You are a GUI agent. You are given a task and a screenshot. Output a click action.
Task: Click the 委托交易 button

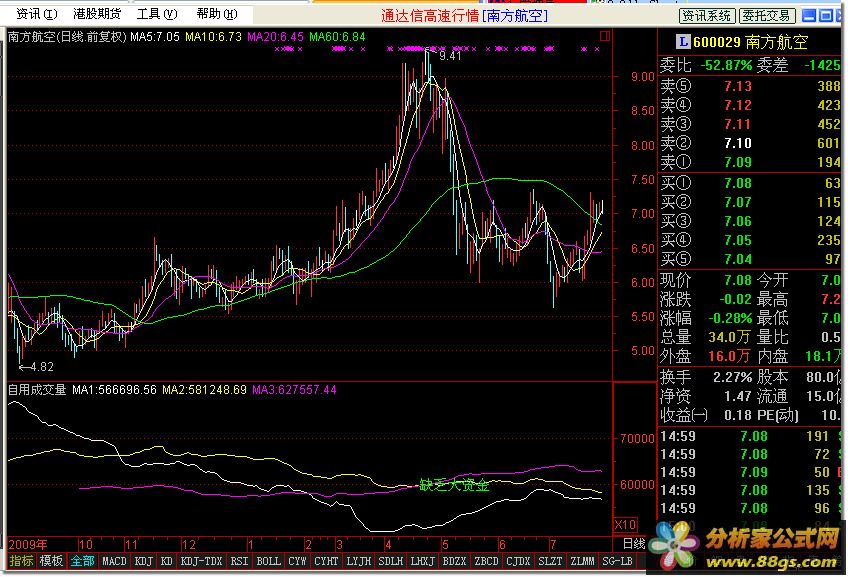(x=767, y=16)
